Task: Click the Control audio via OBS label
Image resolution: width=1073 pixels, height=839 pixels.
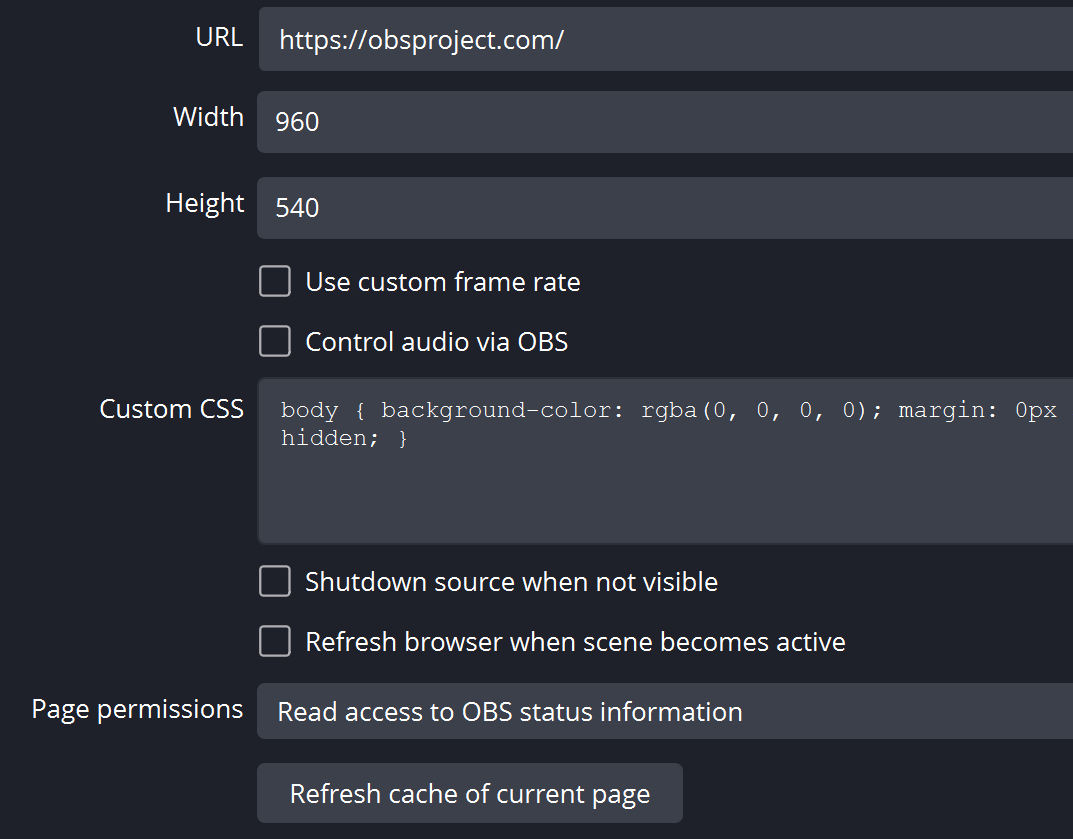Action: coord(436,341)
